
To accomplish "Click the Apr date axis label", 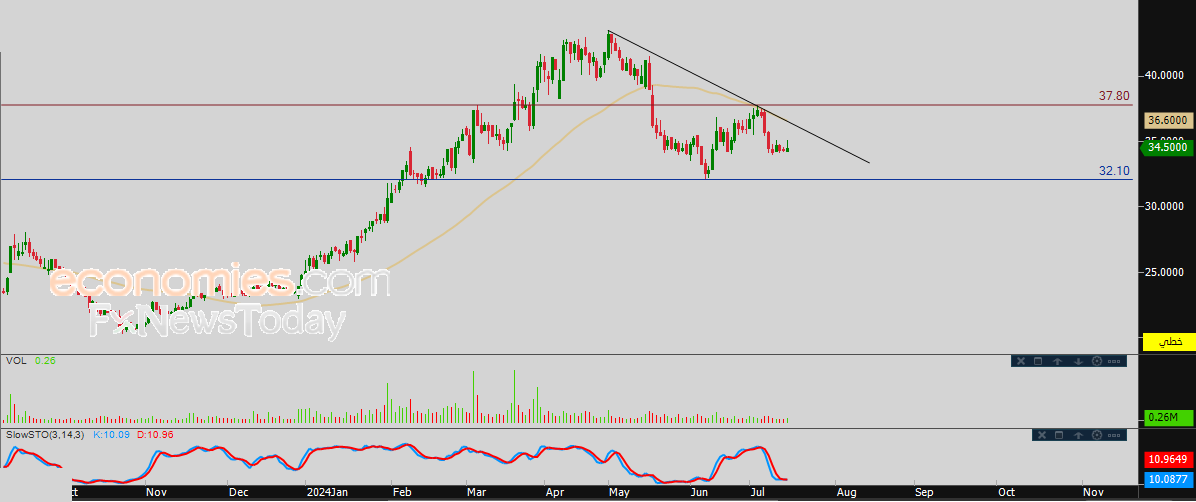I will (555, 494).
